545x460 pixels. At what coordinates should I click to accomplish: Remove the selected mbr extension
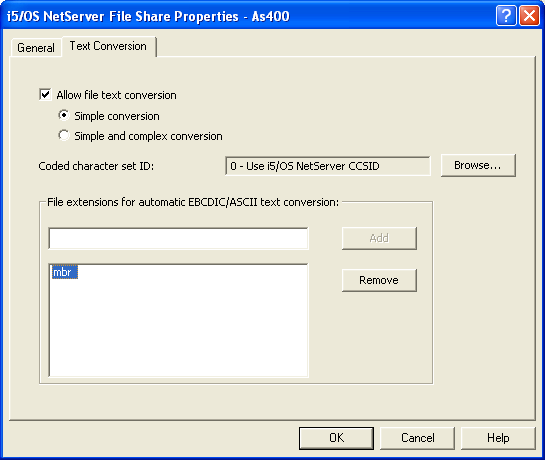[x=379, y=280]
